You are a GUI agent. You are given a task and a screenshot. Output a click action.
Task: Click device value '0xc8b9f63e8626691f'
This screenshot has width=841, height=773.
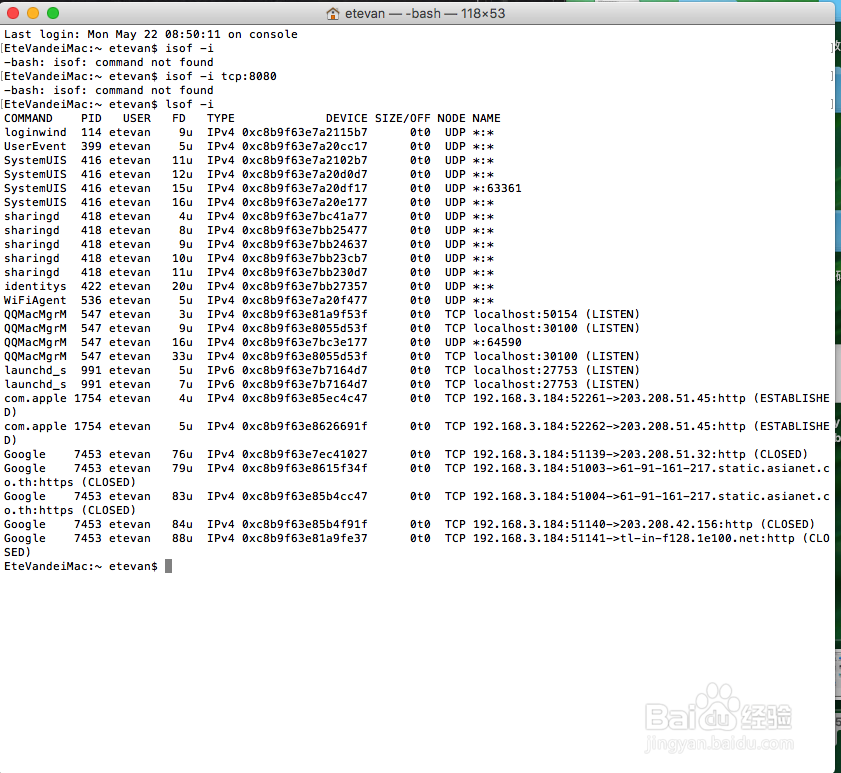[305, 426]
